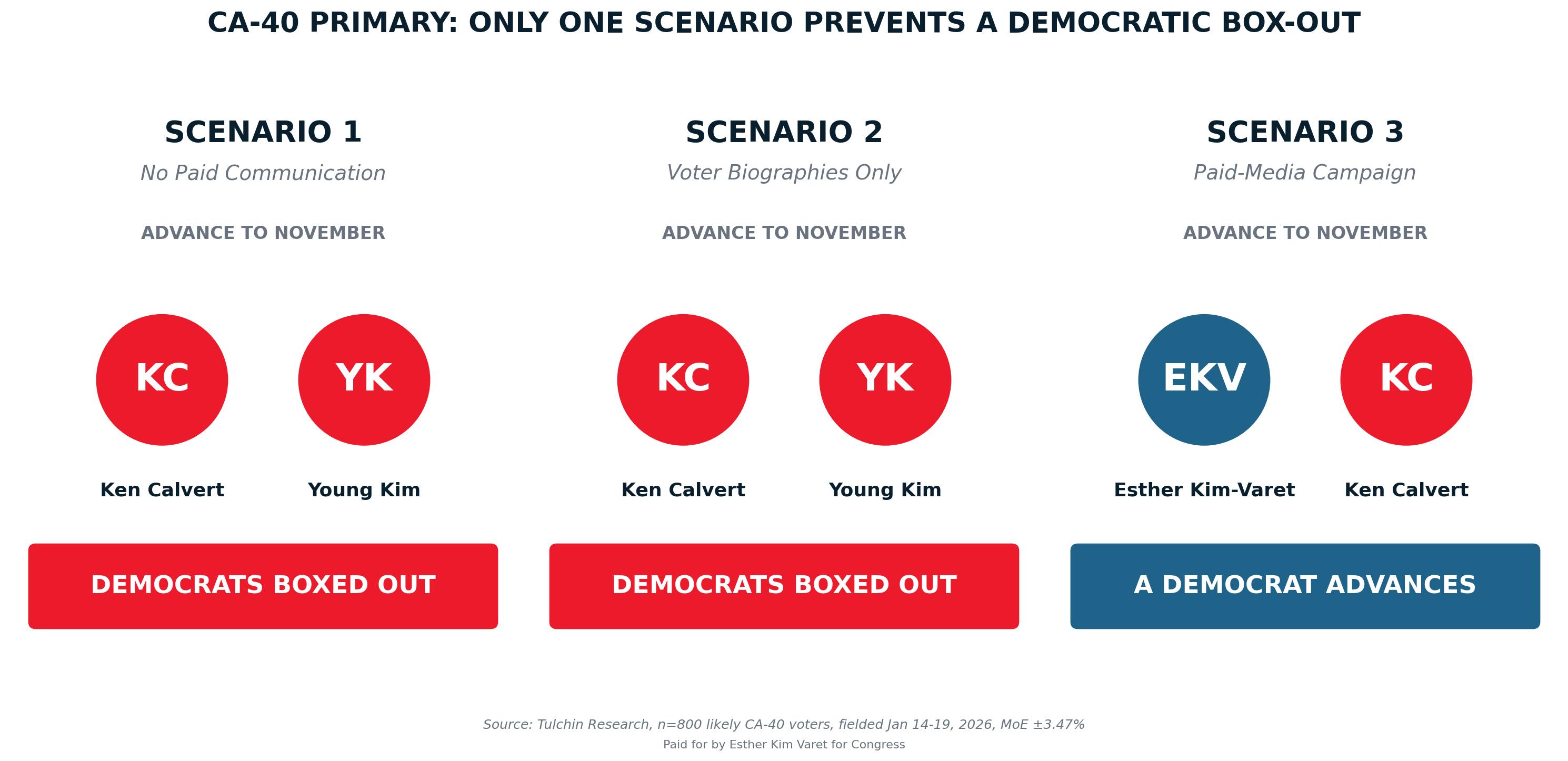This screenshot has width=1568, height=761.
Task: Click the blue EKV circle
Action: [1204, 380]
